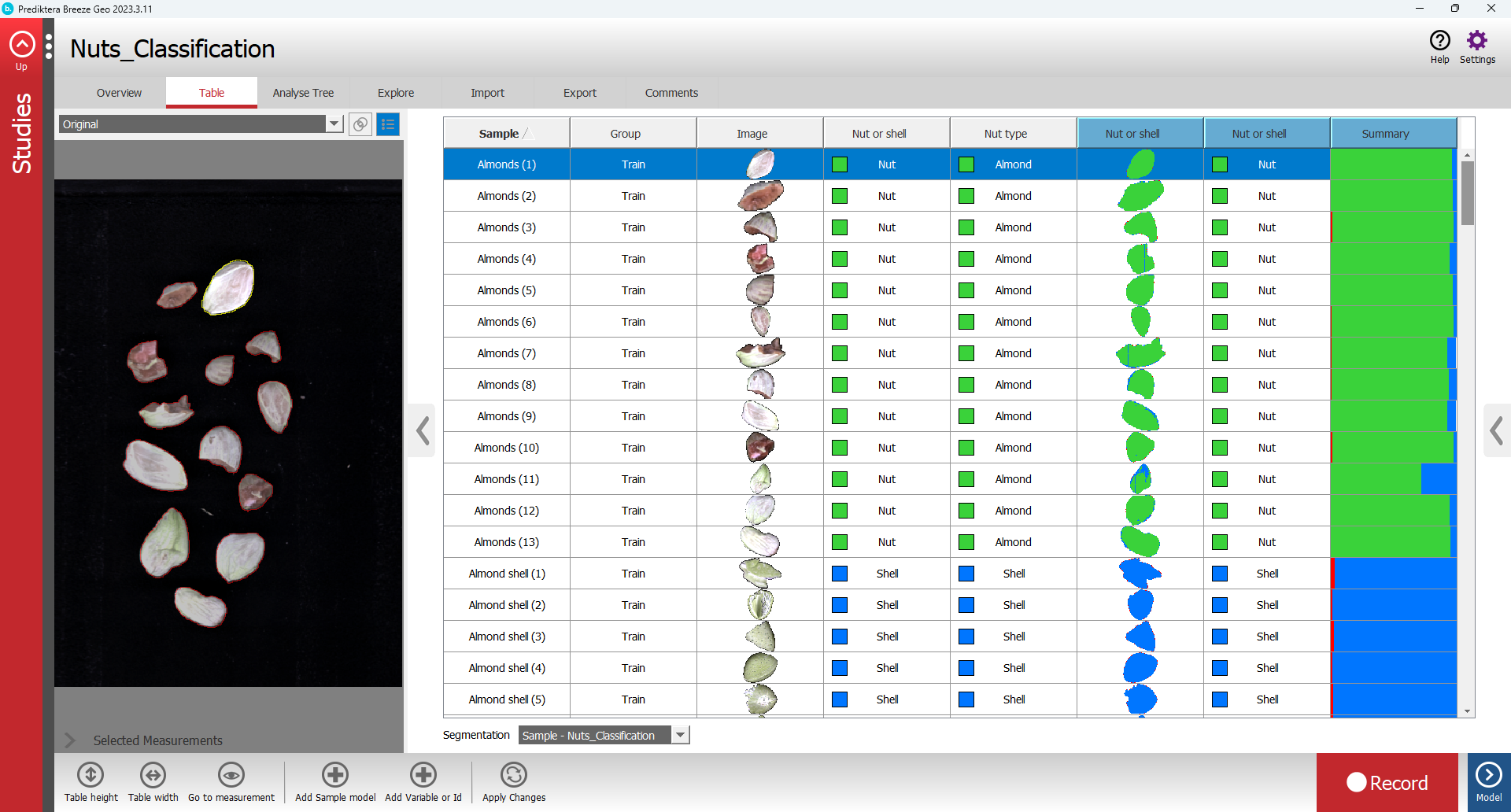This screenshot has height=812, width=1511.
Task: Click the green Nut swatch in Almonds (4) row
Action: pyautogui.click(x=840, y=259)
